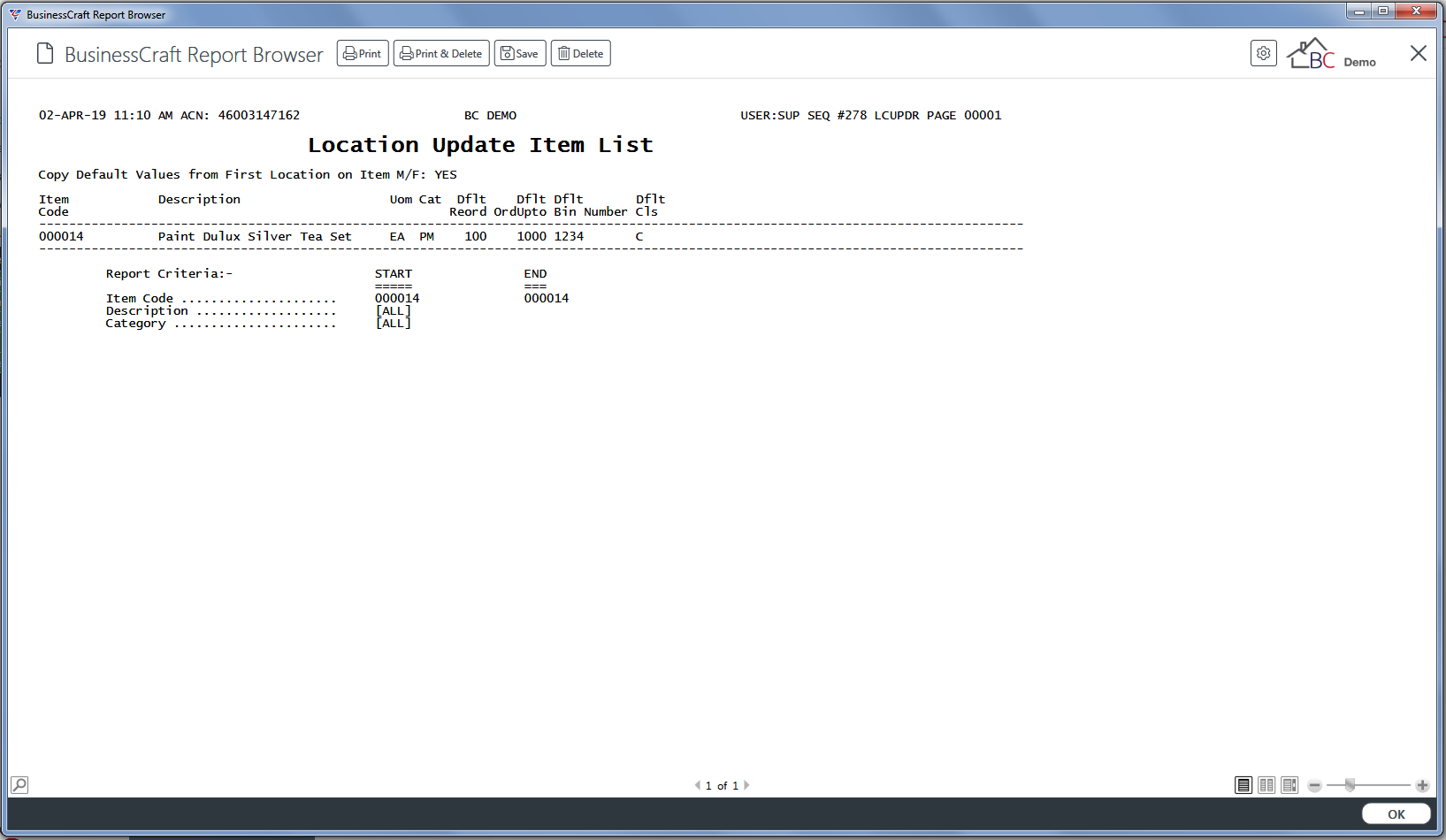The width and height of the screenshot is (1446, 840).
Task: Open the settings gear icon
Action: pos(1264,54)
